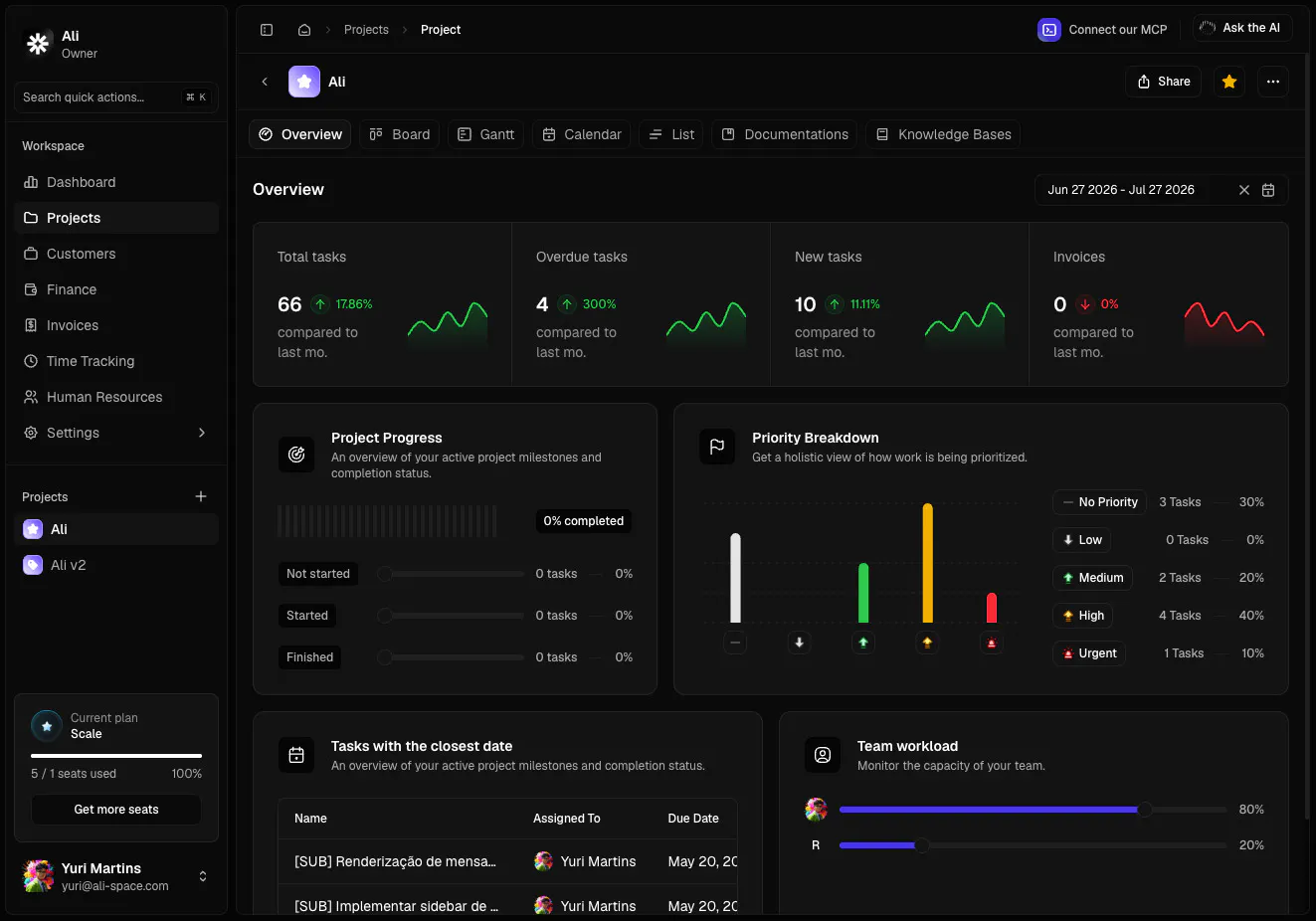
Task: Toggle the sidebar panel icon
Action: click(267, 30)
